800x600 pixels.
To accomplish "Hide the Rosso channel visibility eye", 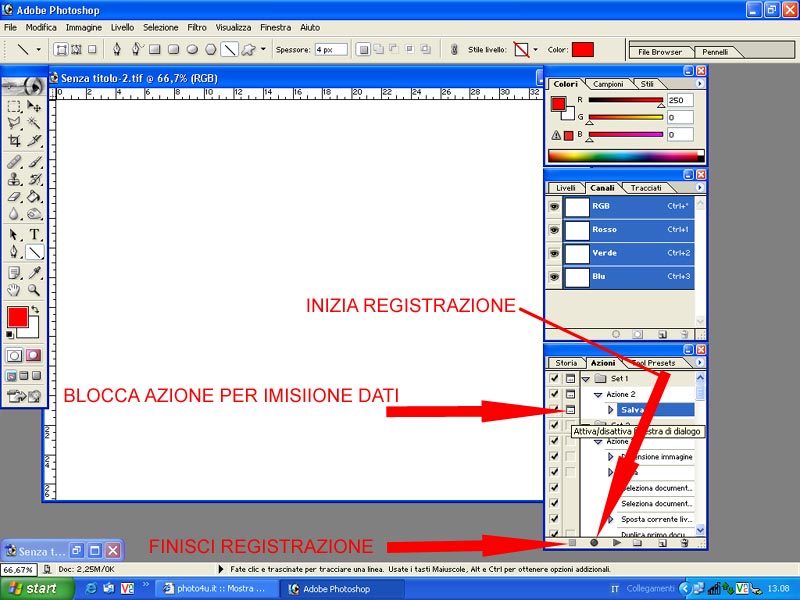I will [554, 229].
